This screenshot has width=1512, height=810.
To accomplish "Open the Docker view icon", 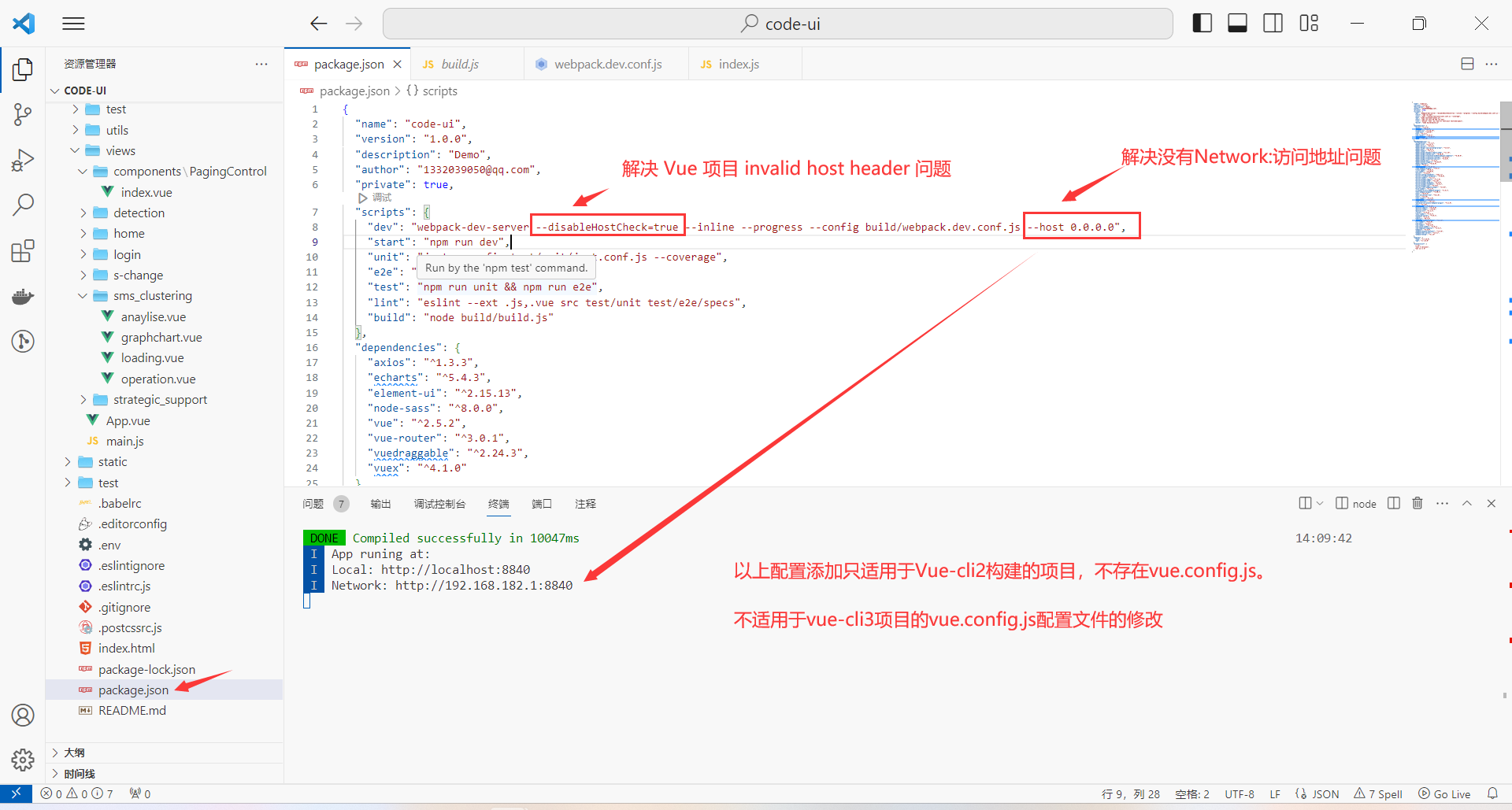I will 23,296.
